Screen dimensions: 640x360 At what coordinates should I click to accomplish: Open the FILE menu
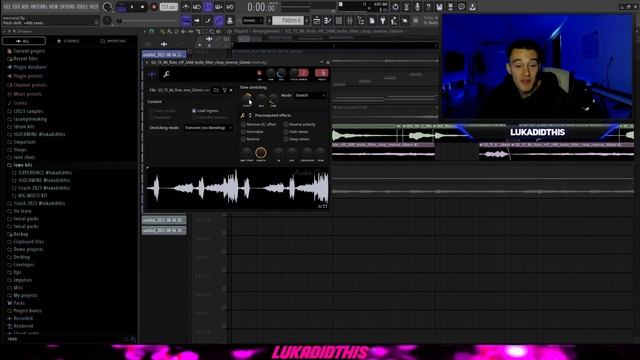click(7, 7)
